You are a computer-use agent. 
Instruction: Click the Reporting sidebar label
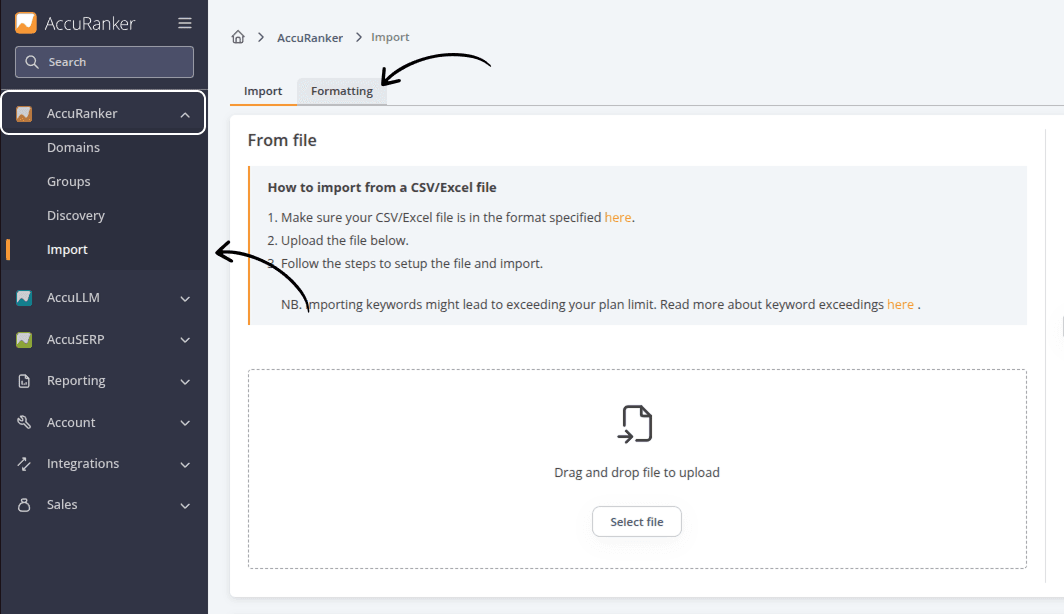(x=76, y=381)
